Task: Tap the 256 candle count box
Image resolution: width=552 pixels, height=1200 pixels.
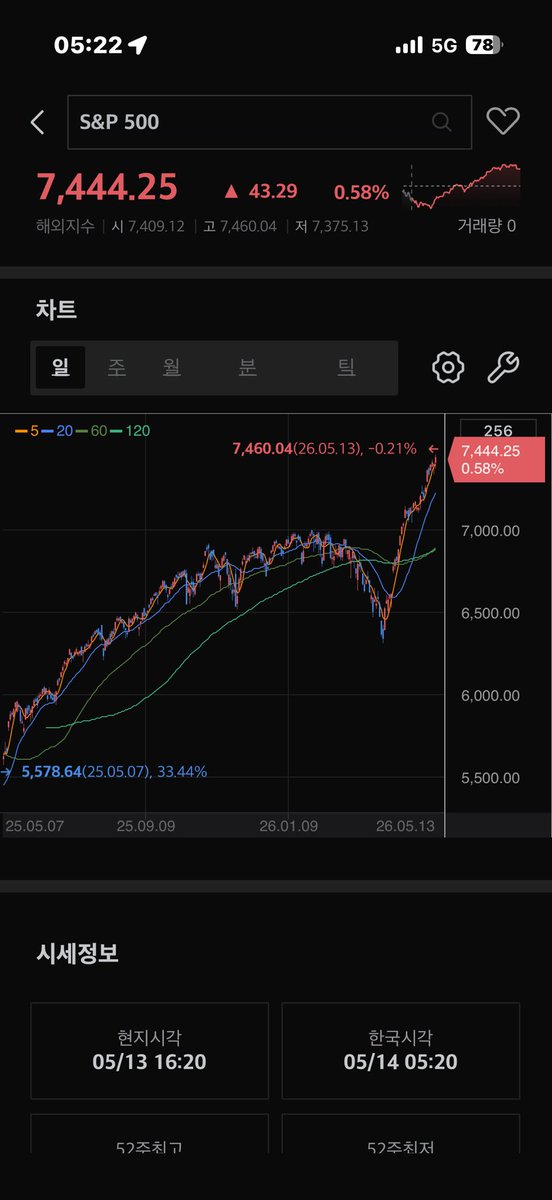Action: coord(497,430)
